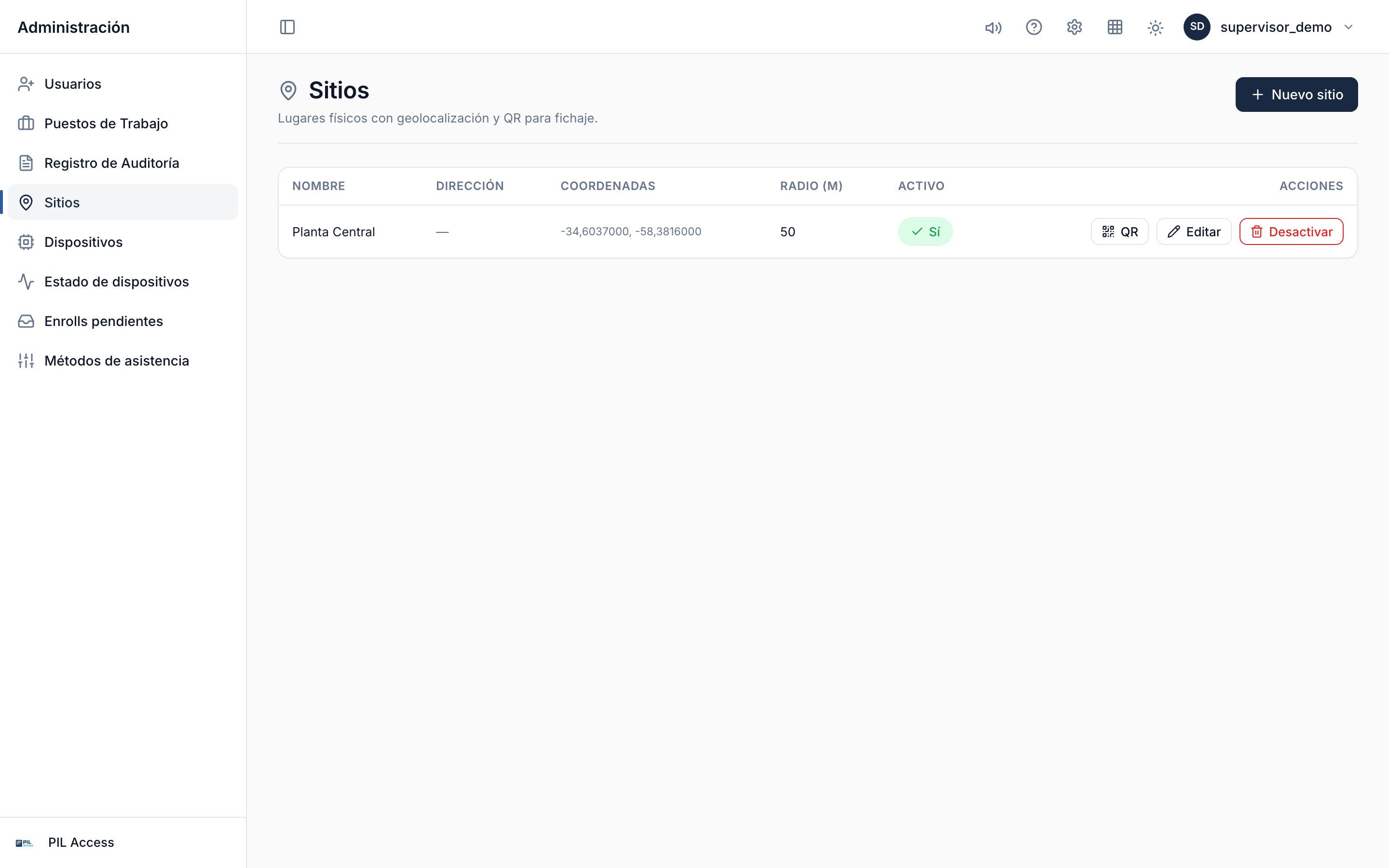Click the Métodos de asistencia sliders icon
The height and width of the screenshot is (868, 1389).
pyautogui.click(x=26, y=361)
